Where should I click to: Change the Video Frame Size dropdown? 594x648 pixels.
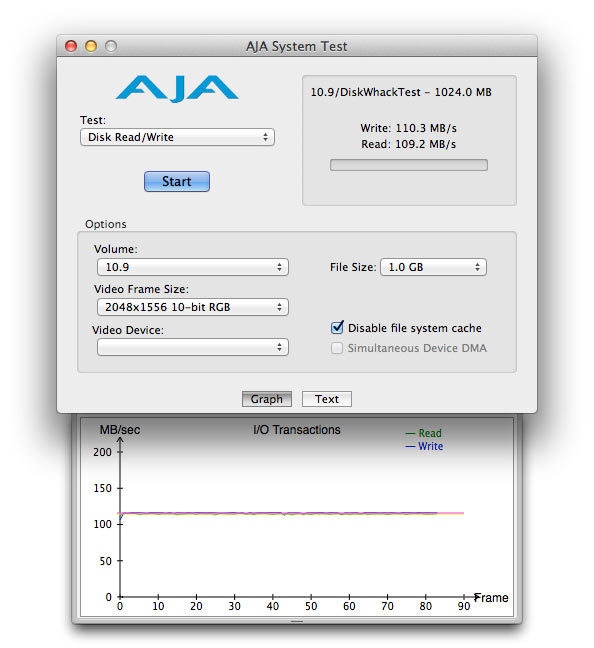(193, 307)
